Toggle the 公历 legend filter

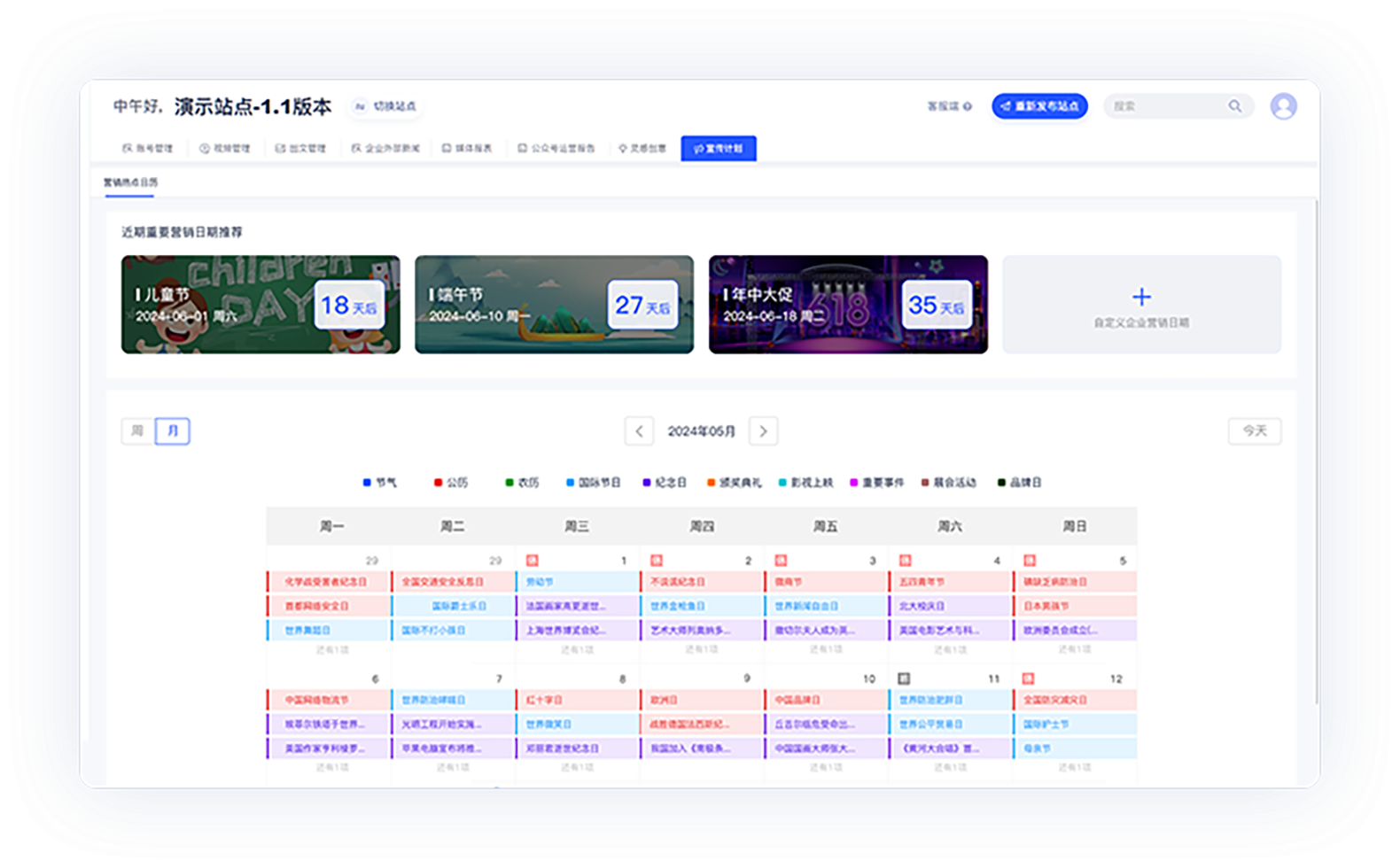point(451,483)
